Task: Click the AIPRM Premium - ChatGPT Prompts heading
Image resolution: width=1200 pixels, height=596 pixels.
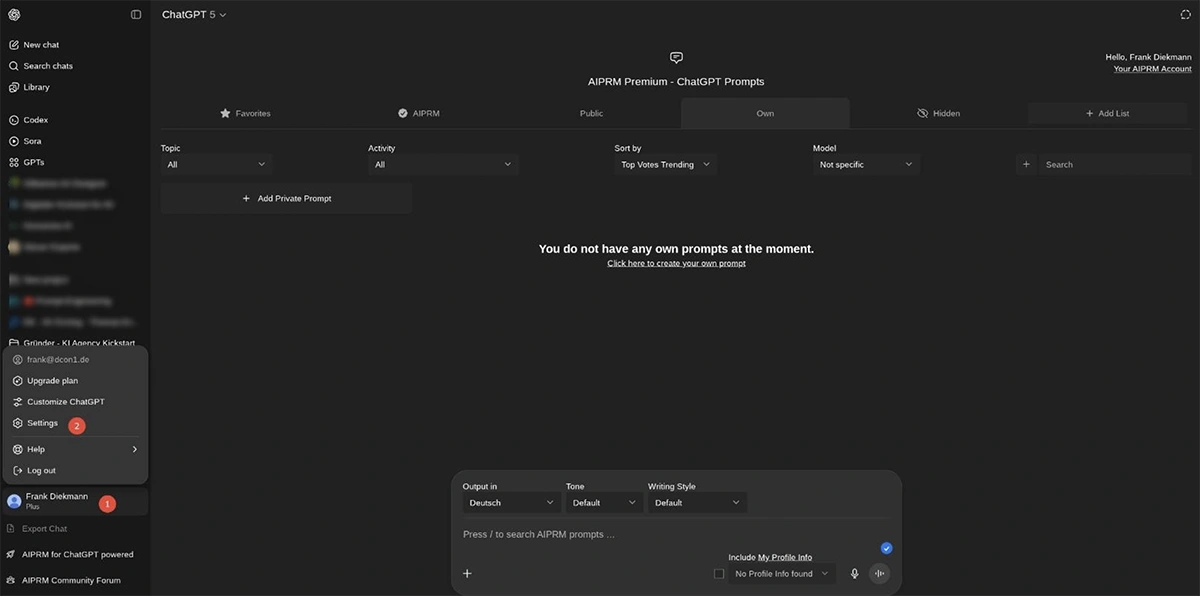Action: [x=676, y=81]
